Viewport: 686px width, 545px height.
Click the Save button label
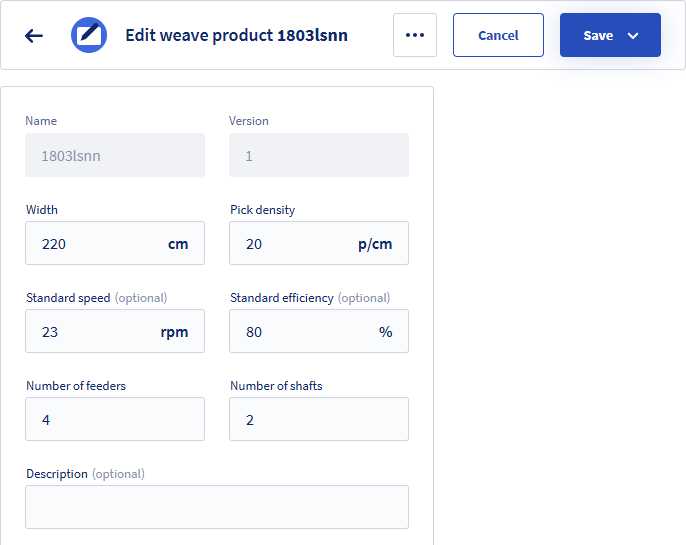598,35
